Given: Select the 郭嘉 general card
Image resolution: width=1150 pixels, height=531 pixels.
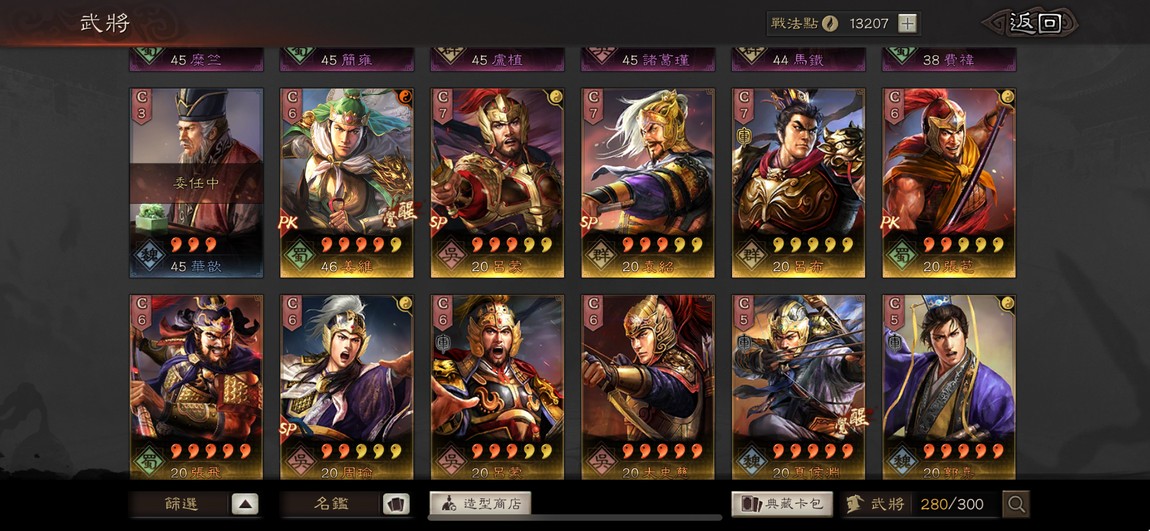Looking at the screenshot, I should point(949,387).
